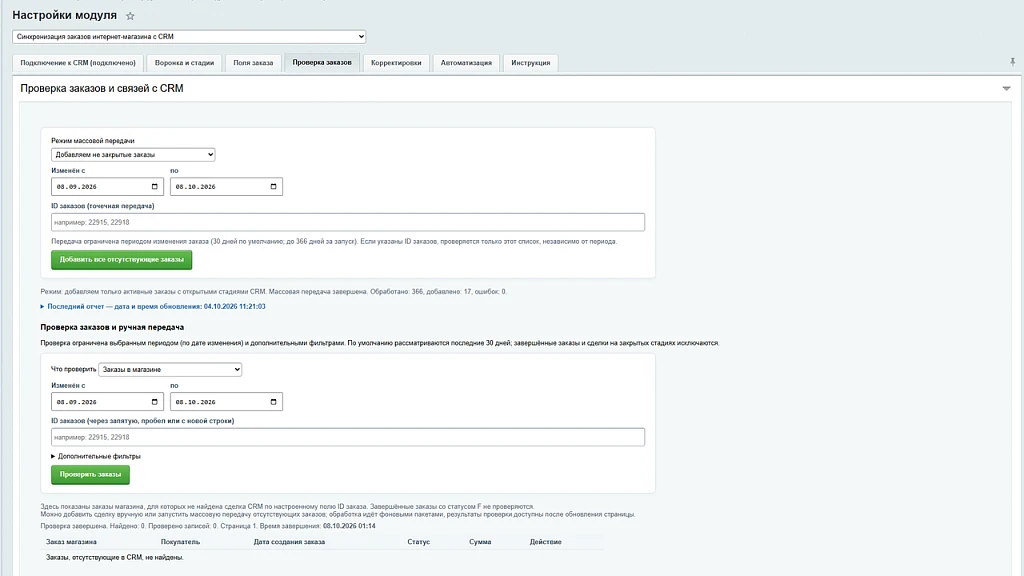This screenshot has height=576, width=1024.
Task: Open calendar picker for mass transfer start date
Action: click(155, 187)
